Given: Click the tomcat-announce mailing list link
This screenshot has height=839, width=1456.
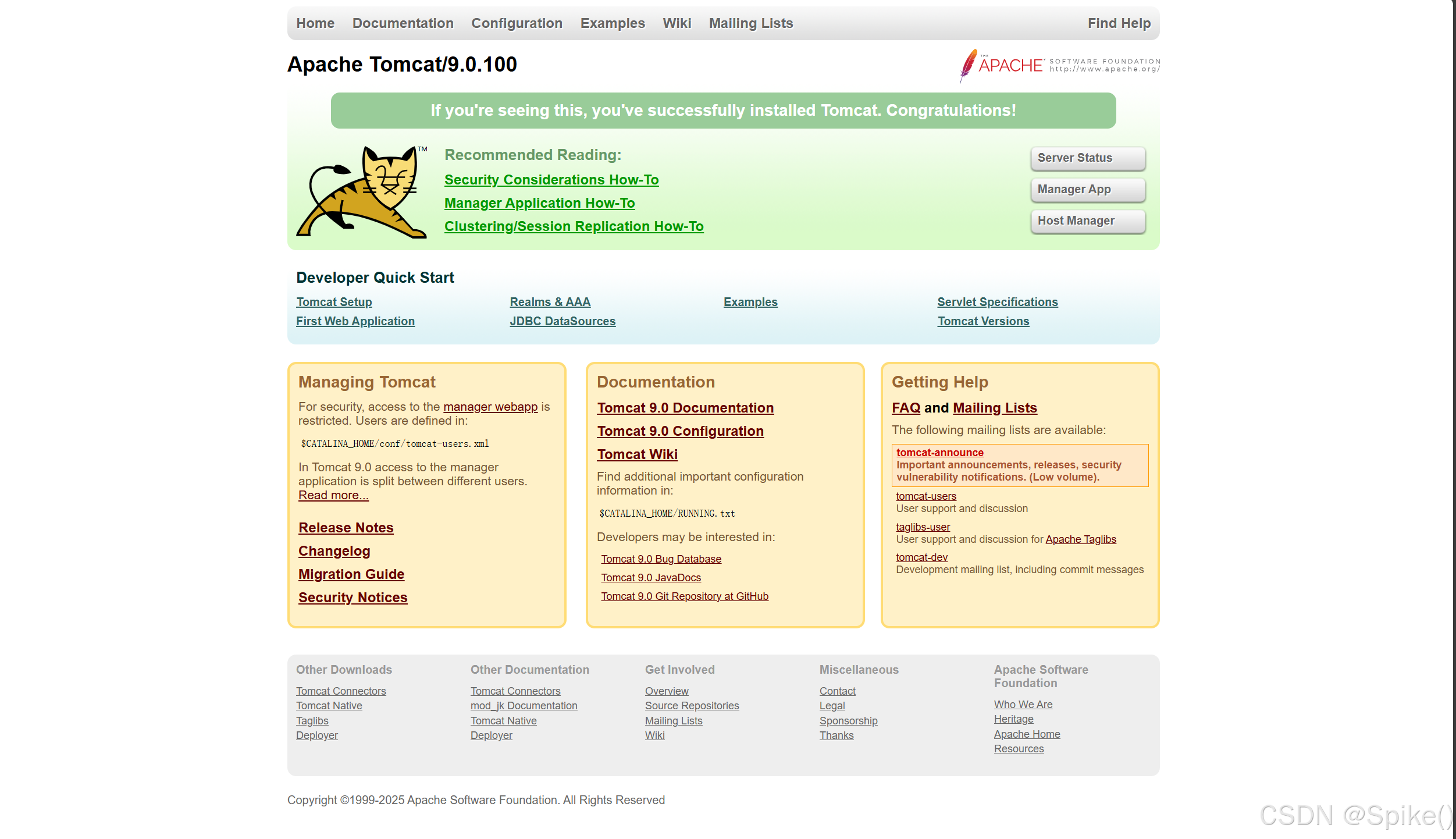Looking at the screenshot, I should (939, 453).
